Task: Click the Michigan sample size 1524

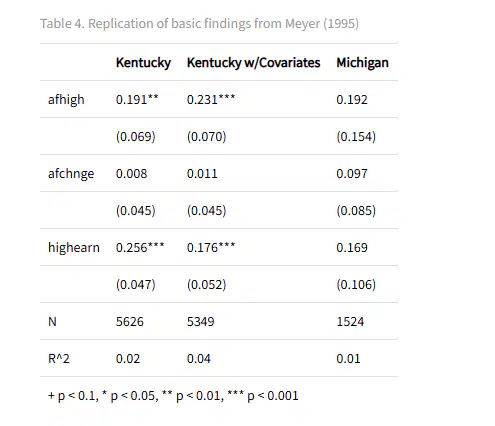Action: pos(350,322)
